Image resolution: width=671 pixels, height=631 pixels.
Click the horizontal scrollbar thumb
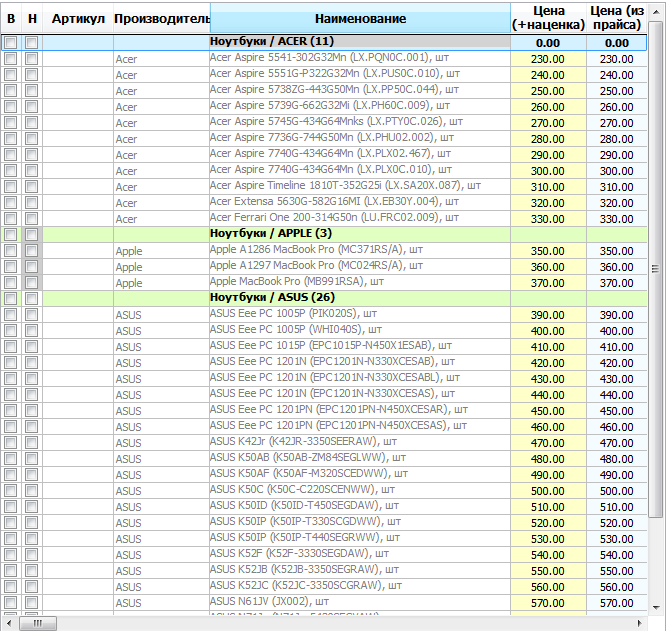pyautogui.click(x=38, y=623)
